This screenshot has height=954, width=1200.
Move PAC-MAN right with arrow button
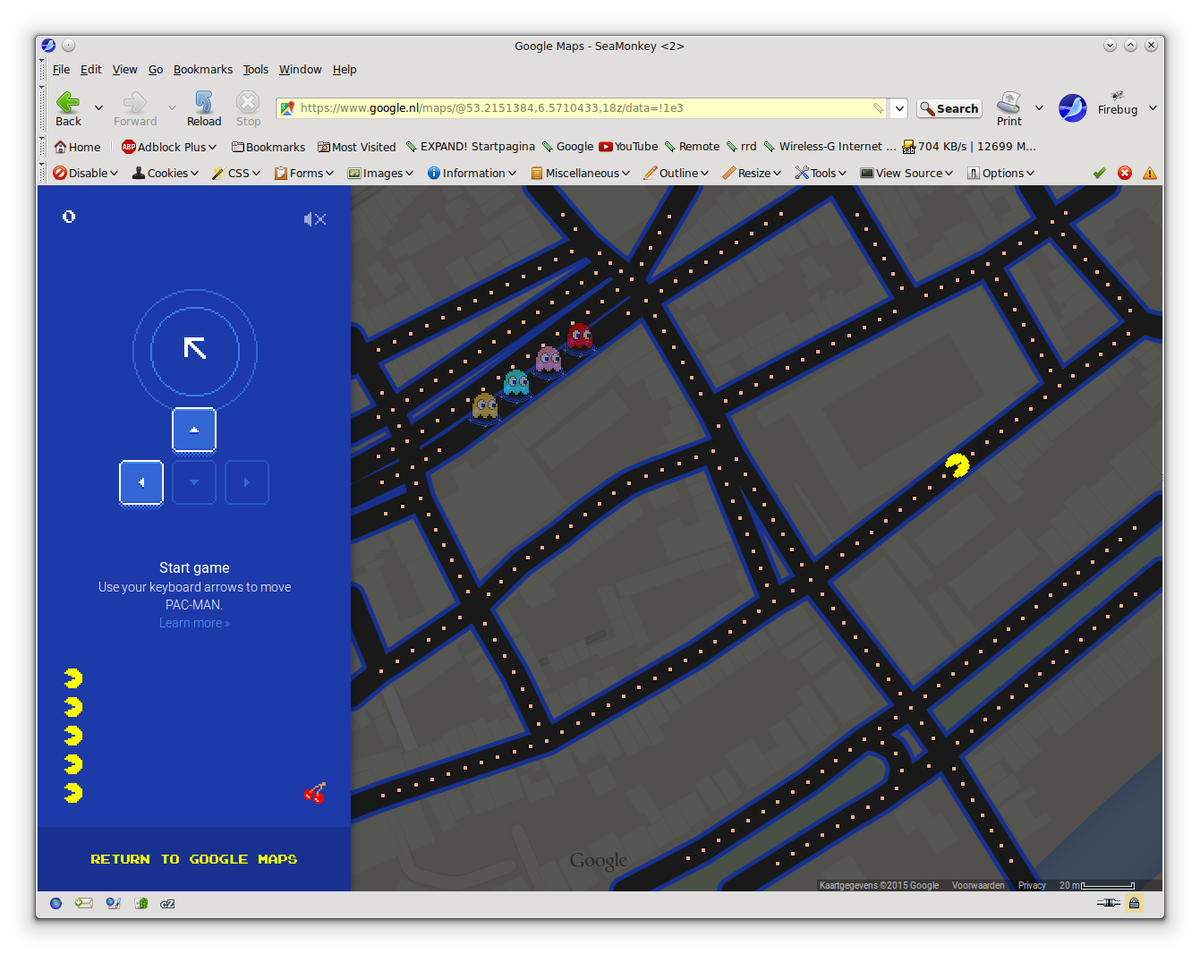[x=247, y=482]
